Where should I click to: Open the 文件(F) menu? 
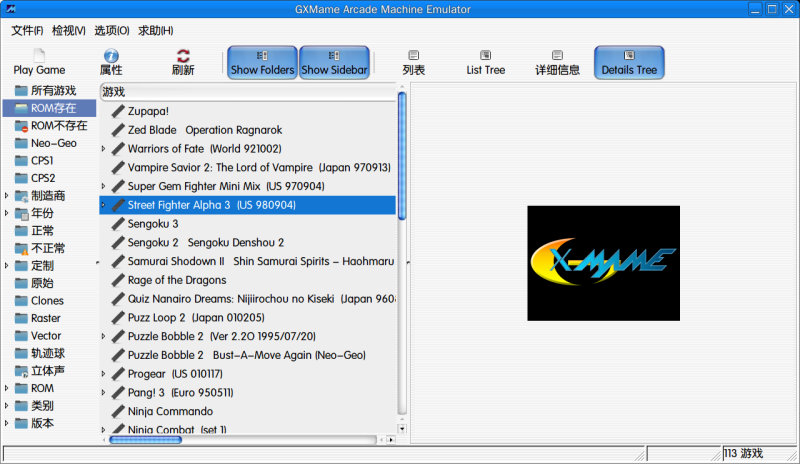point(27,31)
